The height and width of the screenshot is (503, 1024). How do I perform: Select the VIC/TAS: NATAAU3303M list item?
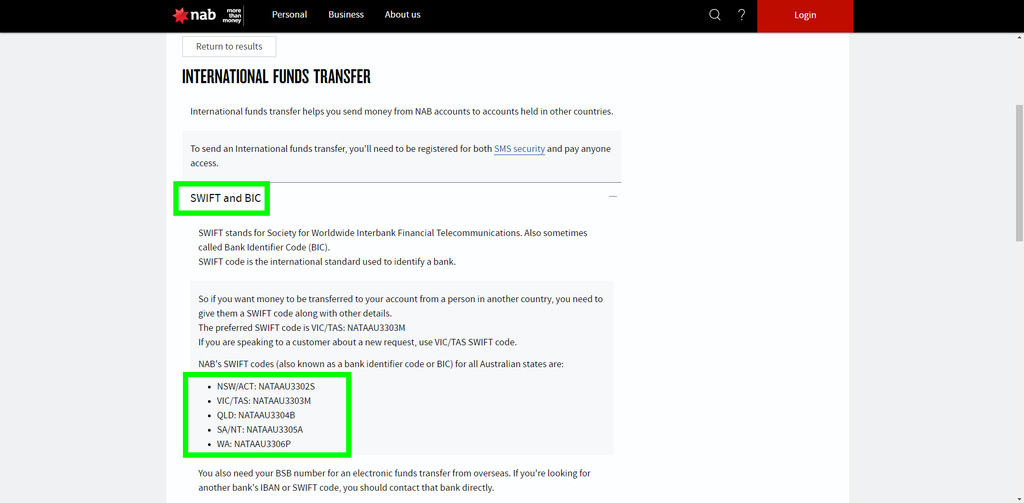(x=264, y=400)
